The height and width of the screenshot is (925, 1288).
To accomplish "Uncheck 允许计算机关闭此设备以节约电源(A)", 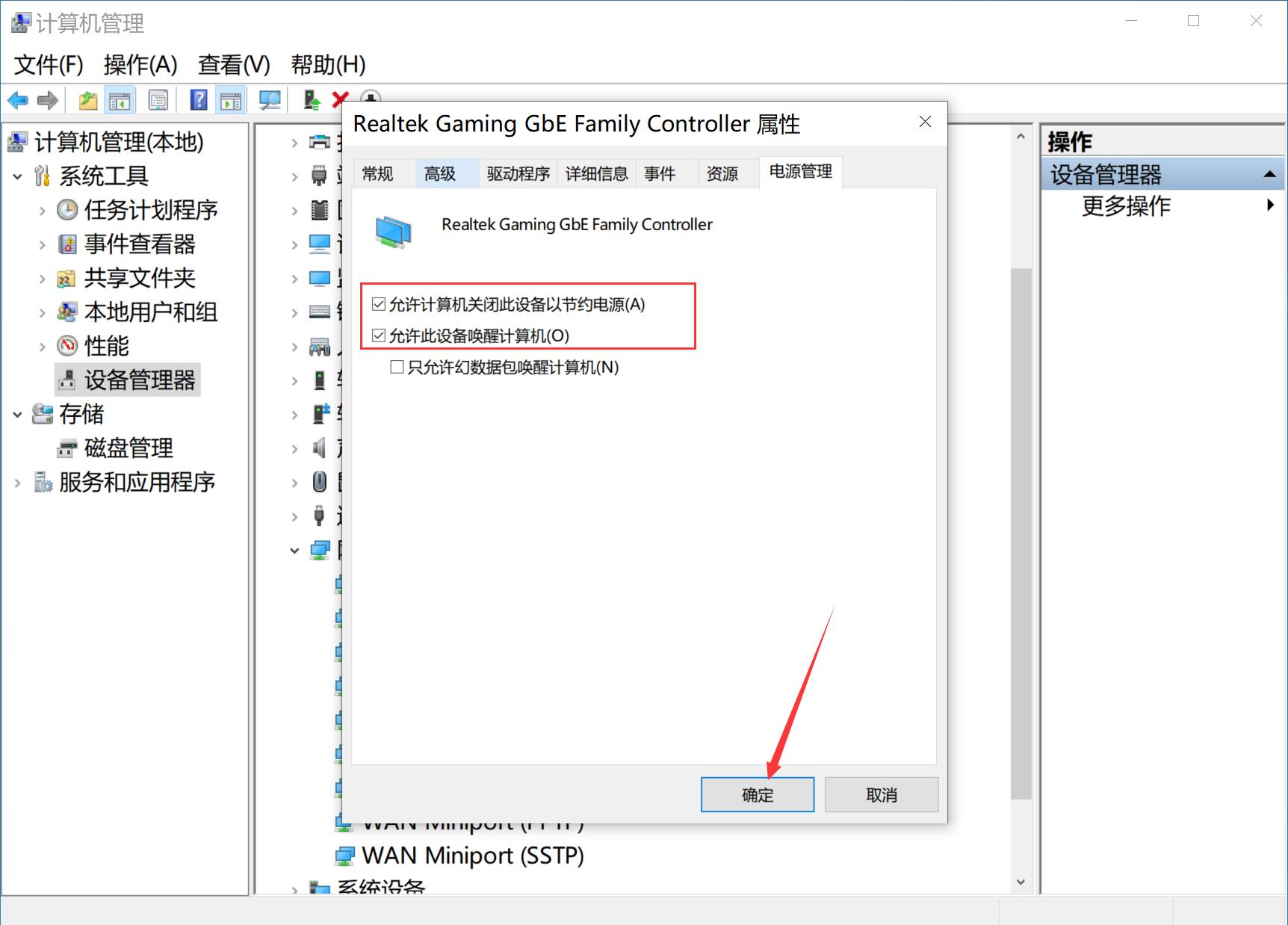I will [379, 304].
